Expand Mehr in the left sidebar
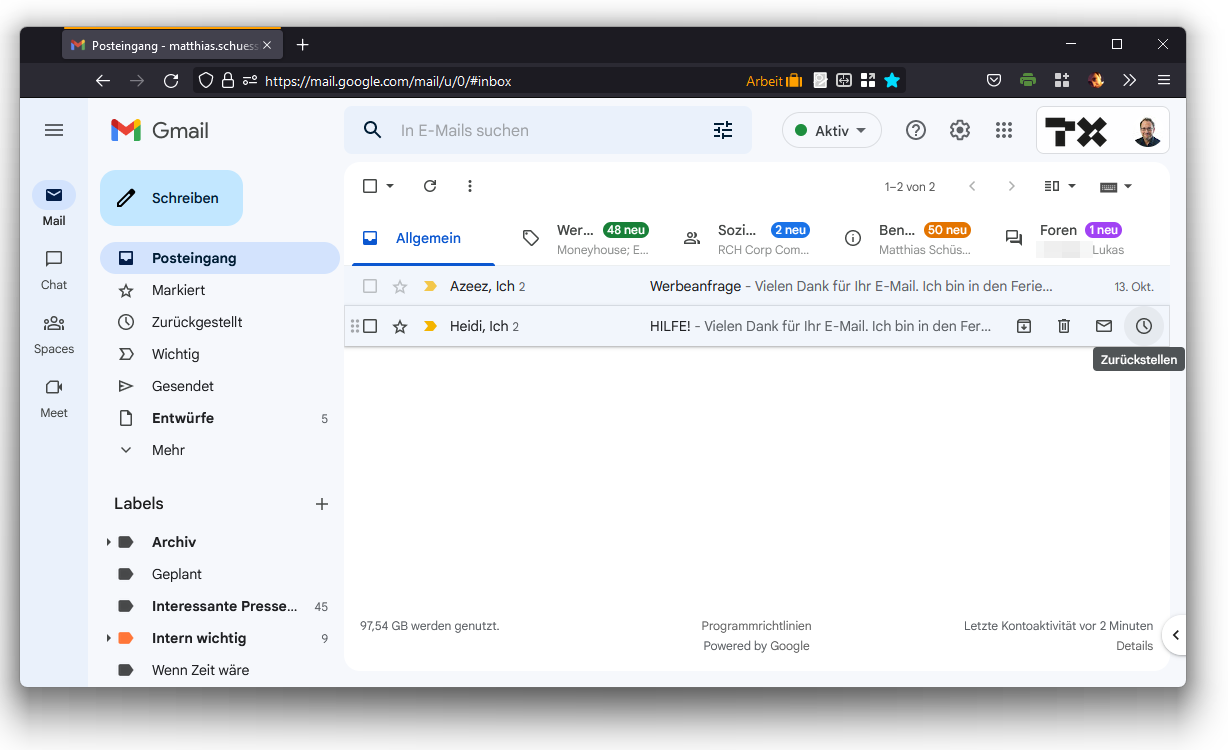The width and height of the screenshot is (1228, 750). (168, 450)
